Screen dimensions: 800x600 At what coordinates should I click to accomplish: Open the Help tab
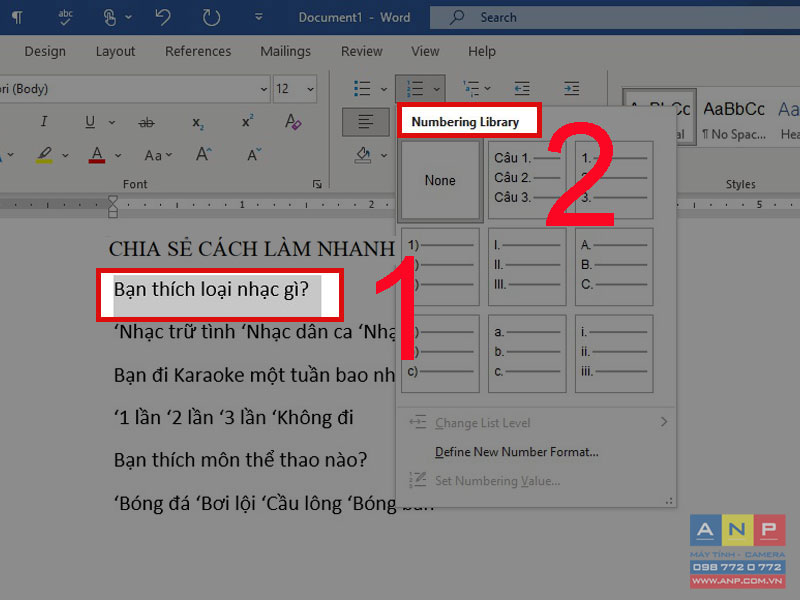[x=482, y=51]
